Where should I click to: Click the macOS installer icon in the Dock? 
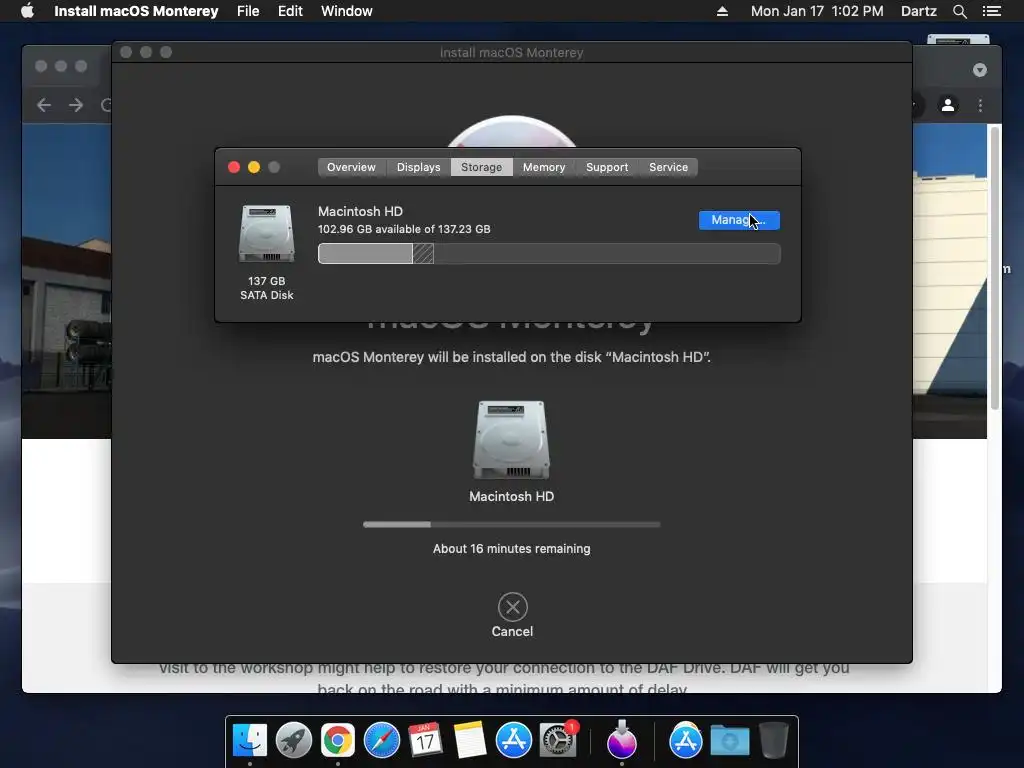622,739
